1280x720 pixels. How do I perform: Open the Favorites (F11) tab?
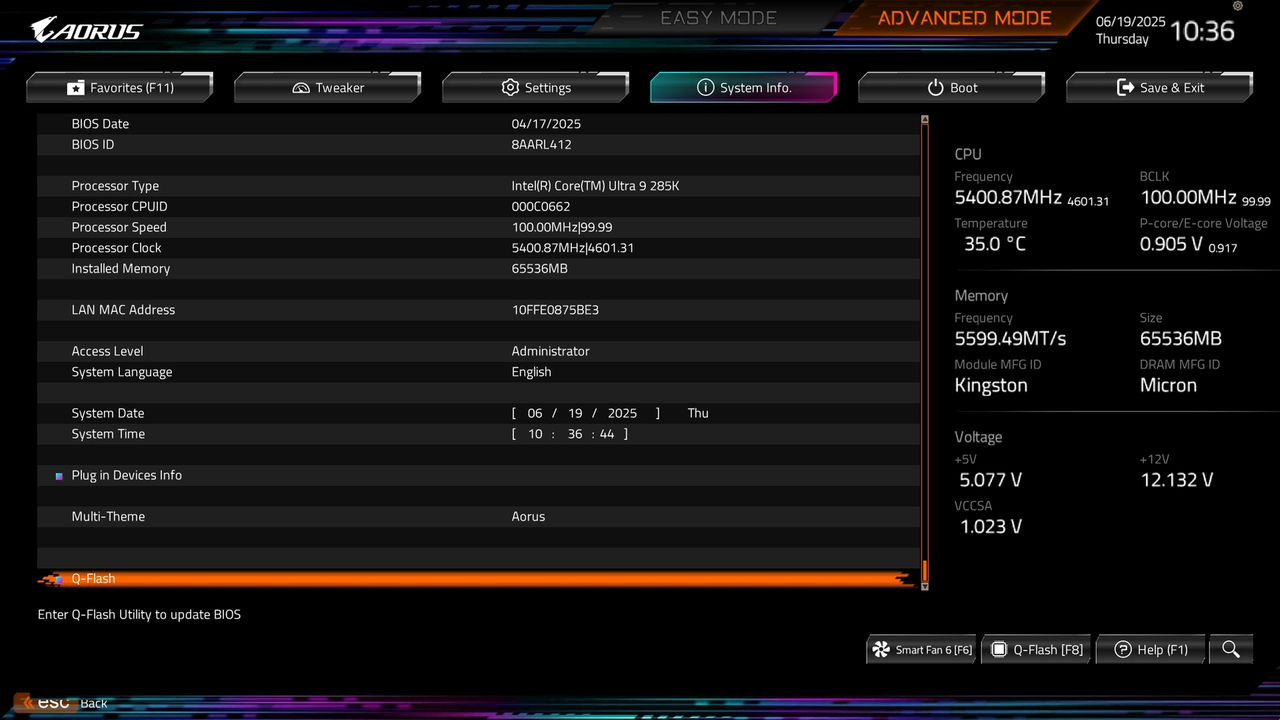[120, 87]
